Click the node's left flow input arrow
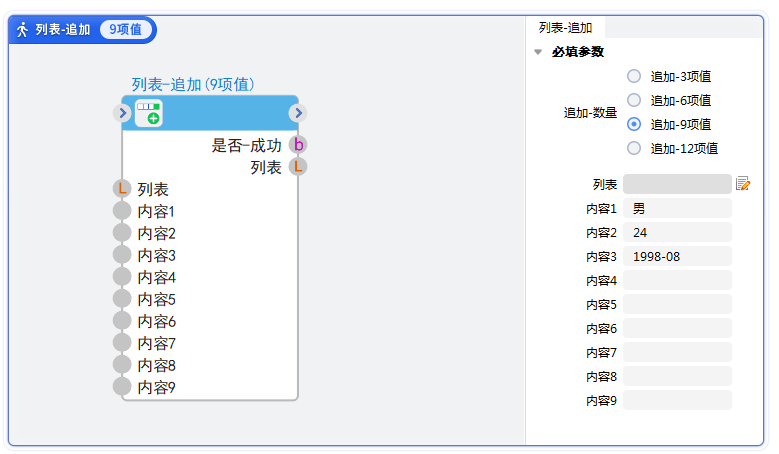The width and height of the screenshot is (779, 454). 122,113
